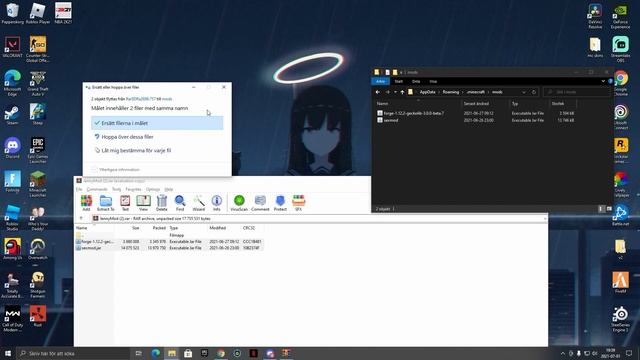Click Explorer up-folder arrow
Image resolution: width=640 pixels, height=360 pixels.
point(402,92)
